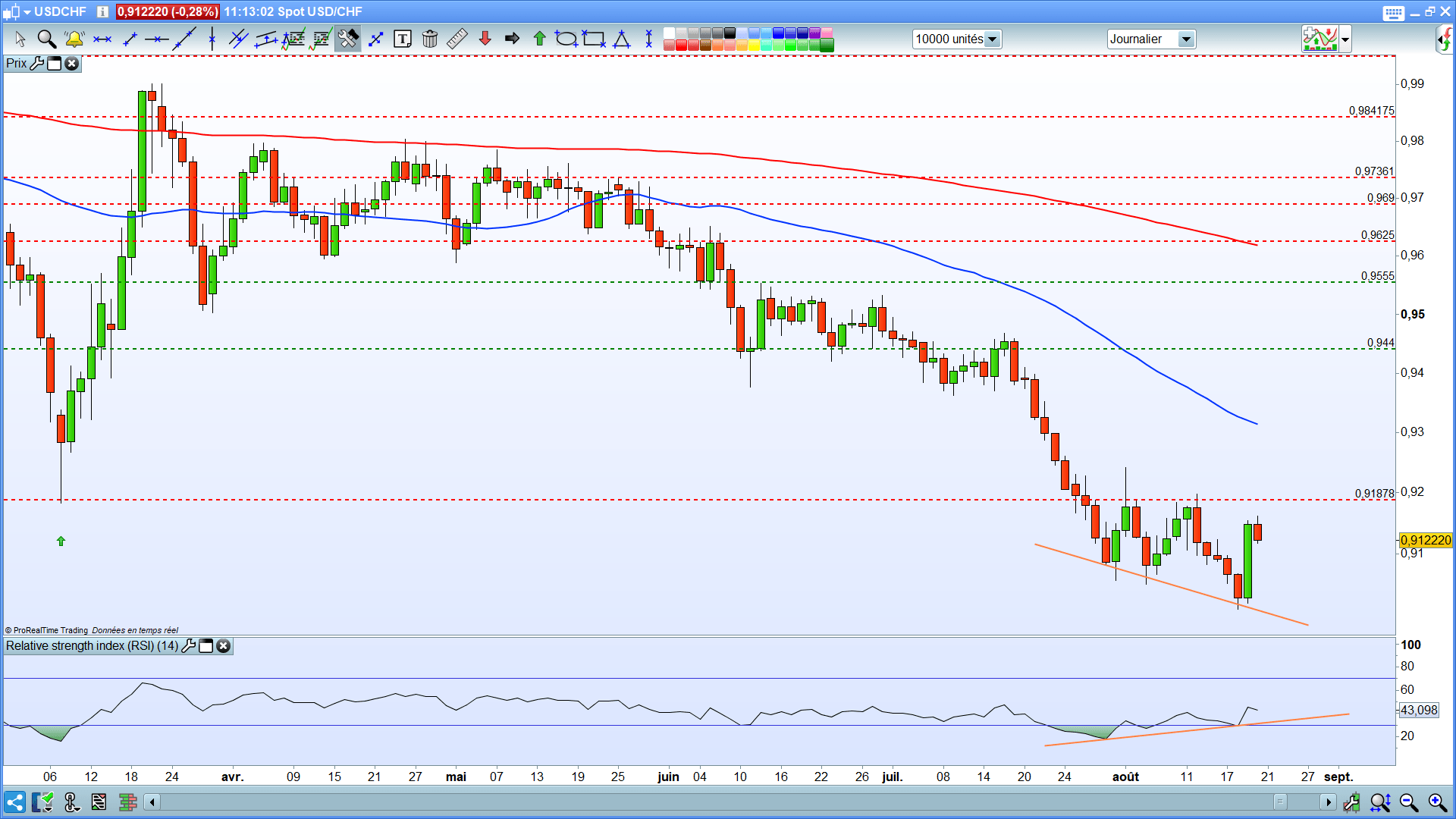Expand the side trading panel arrow
Screen dimensions: 1456x819
pyautogui.click(x=1444, y=39)
